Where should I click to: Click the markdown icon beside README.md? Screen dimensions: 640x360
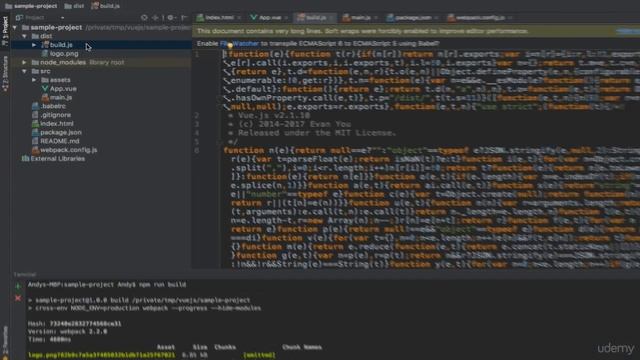pos(35,141)
